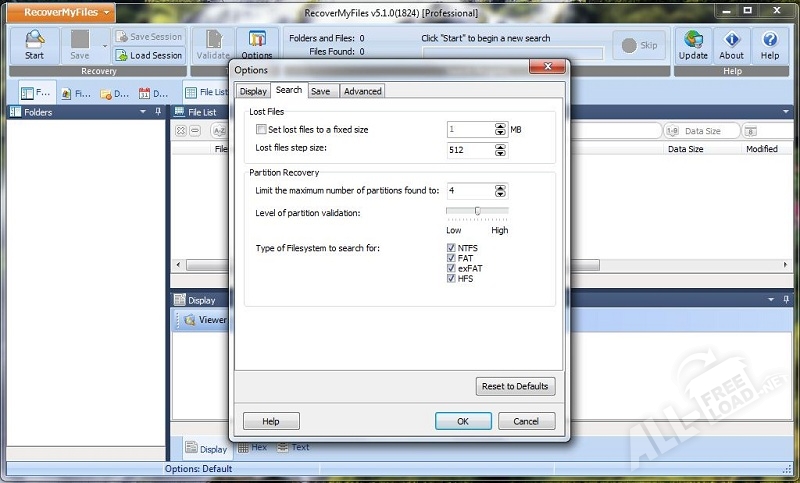Enable Set lost files to fixed size
This screenshot has height=483, width=800.
coord(262,130)
